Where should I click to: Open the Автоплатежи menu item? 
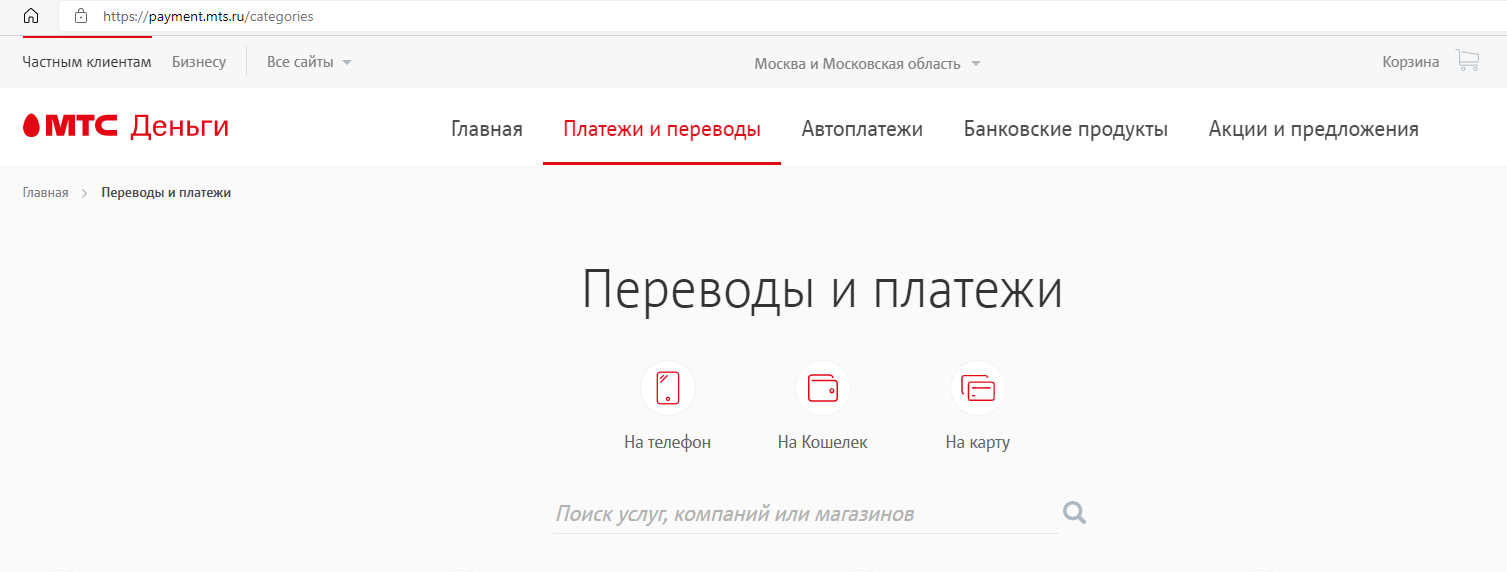tap(862, 129)
